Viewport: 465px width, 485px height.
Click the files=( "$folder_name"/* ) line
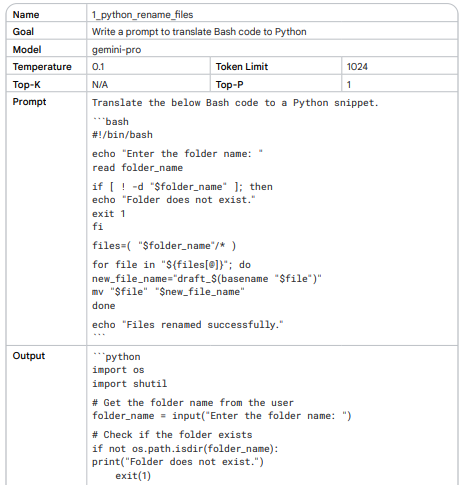coord(164,246)
